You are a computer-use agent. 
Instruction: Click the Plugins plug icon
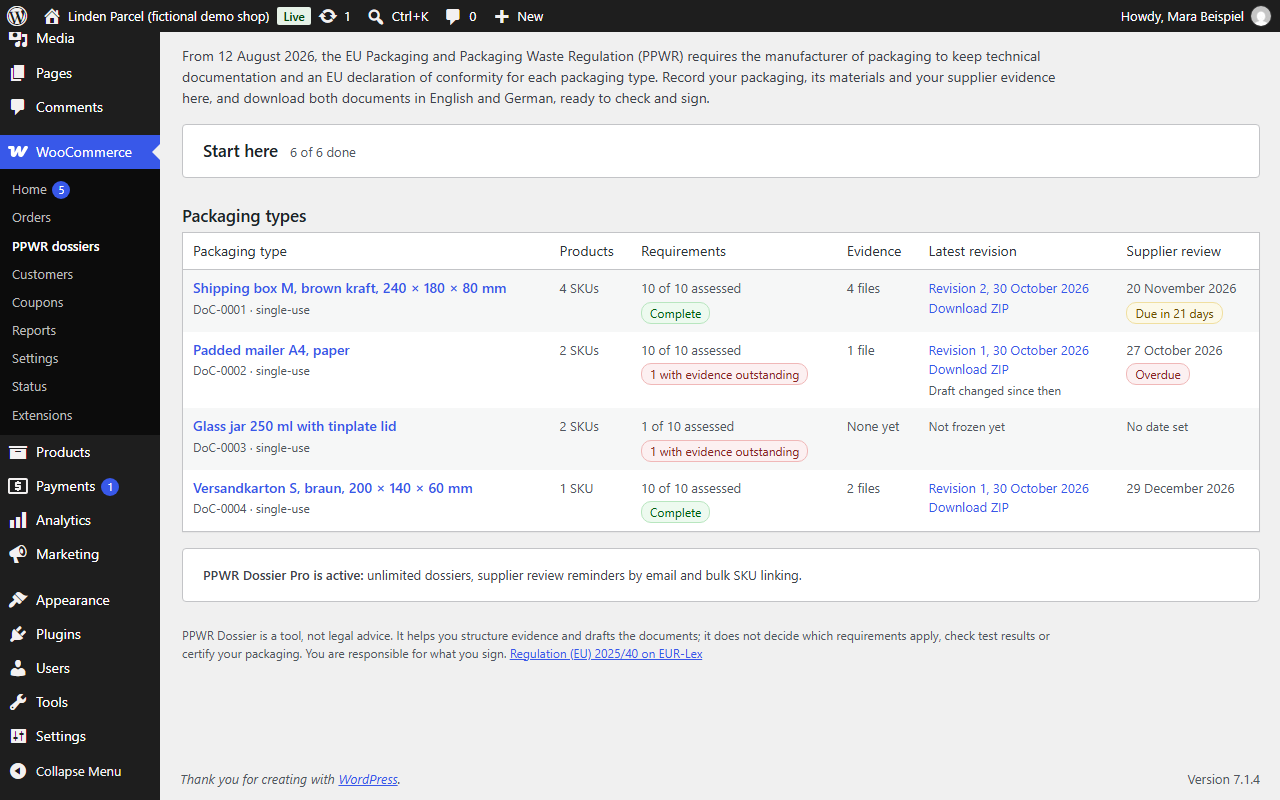tap(18, 634)
